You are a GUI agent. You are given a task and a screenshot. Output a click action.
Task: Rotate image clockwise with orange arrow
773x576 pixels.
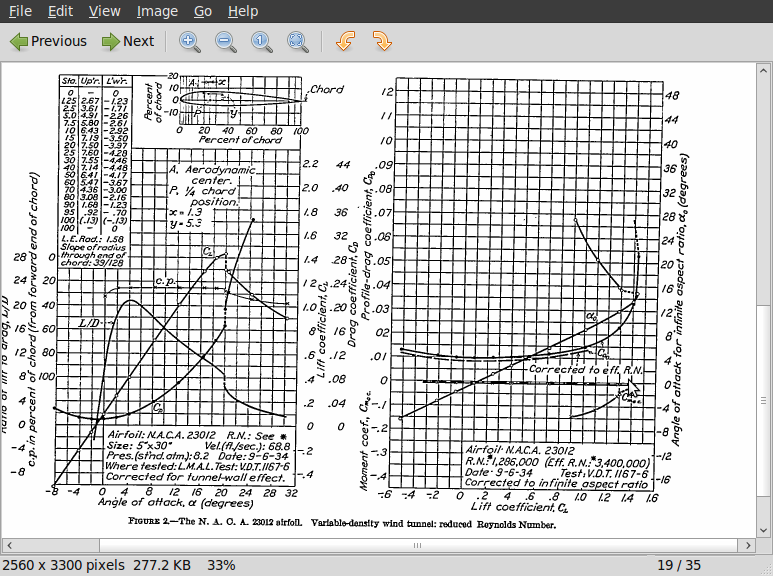click(x=381, y=41)
